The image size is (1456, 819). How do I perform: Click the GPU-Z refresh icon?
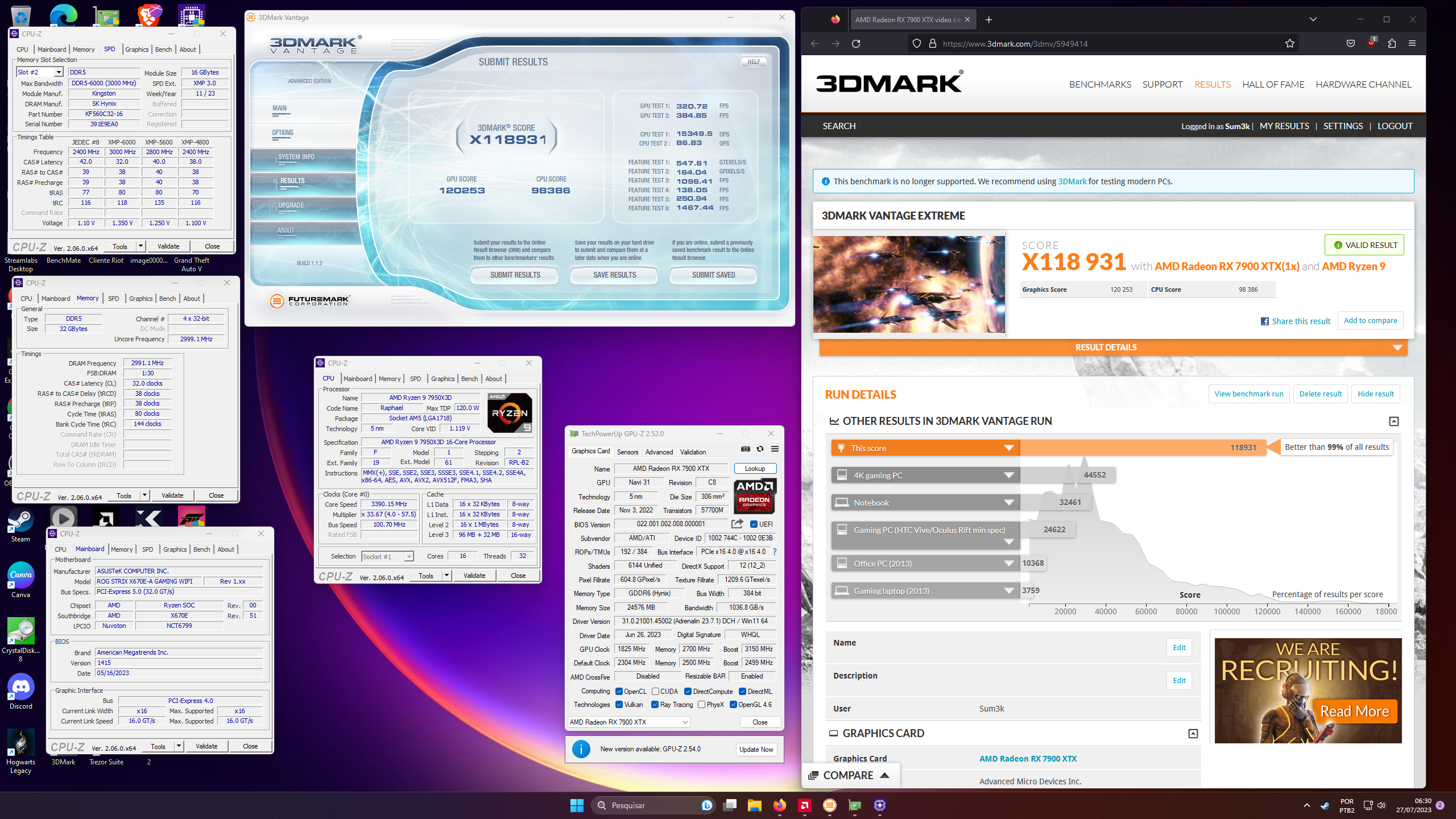[760, 449]
